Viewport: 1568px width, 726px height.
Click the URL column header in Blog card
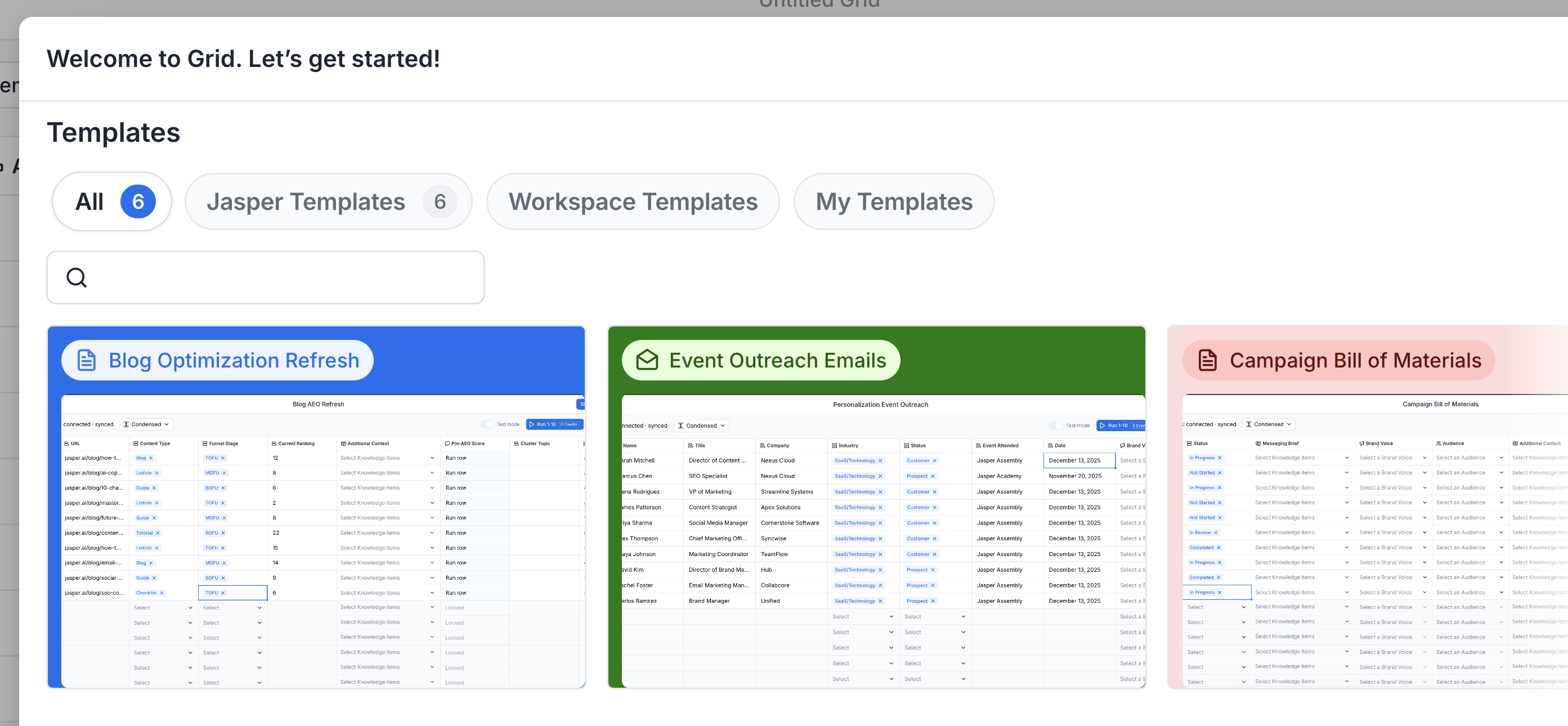pyautogui.click(x=75, y=443)
